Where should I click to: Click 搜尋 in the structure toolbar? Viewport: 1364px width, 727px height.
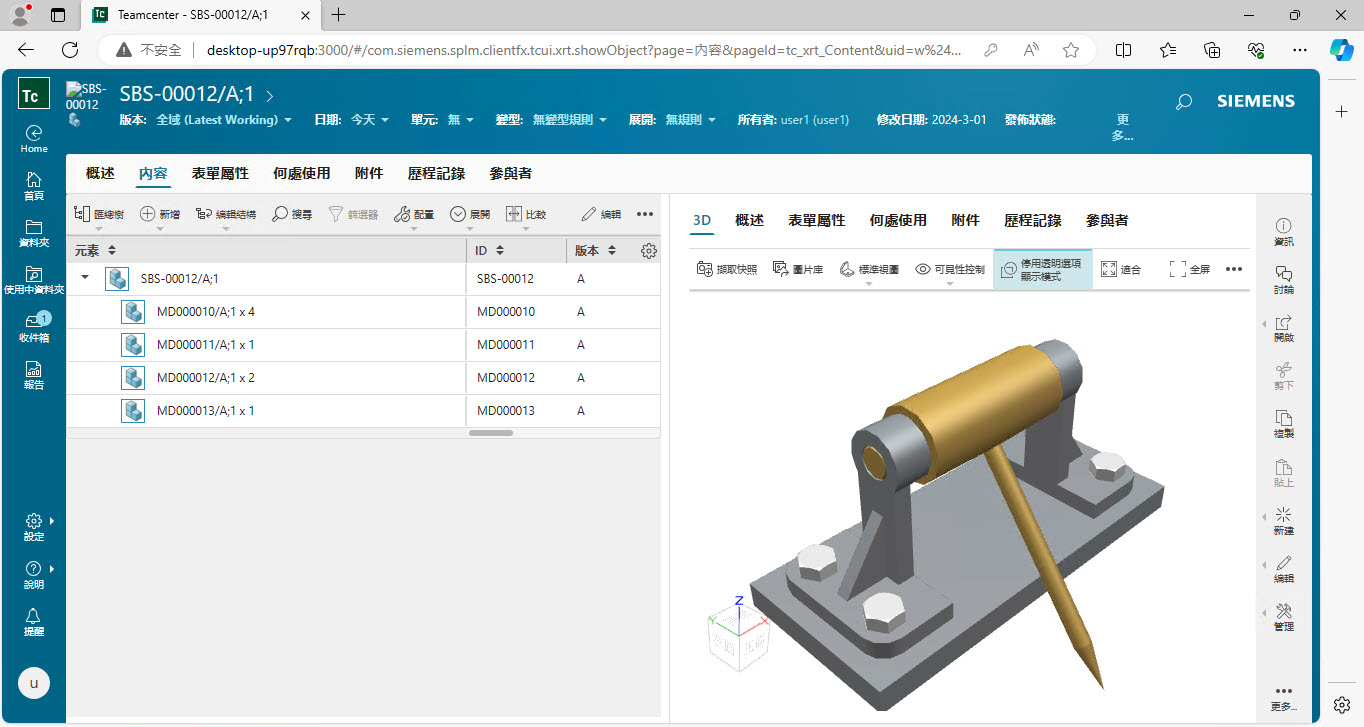293,214
